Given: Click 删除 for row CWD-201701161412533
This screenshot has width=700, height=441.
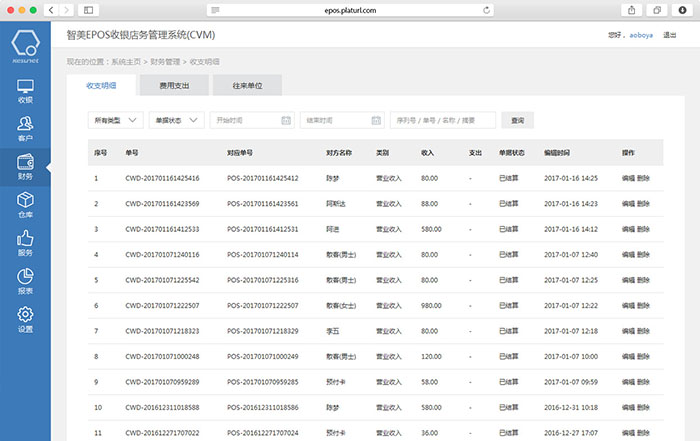Looking at the screenshot, I should [643, 229].
